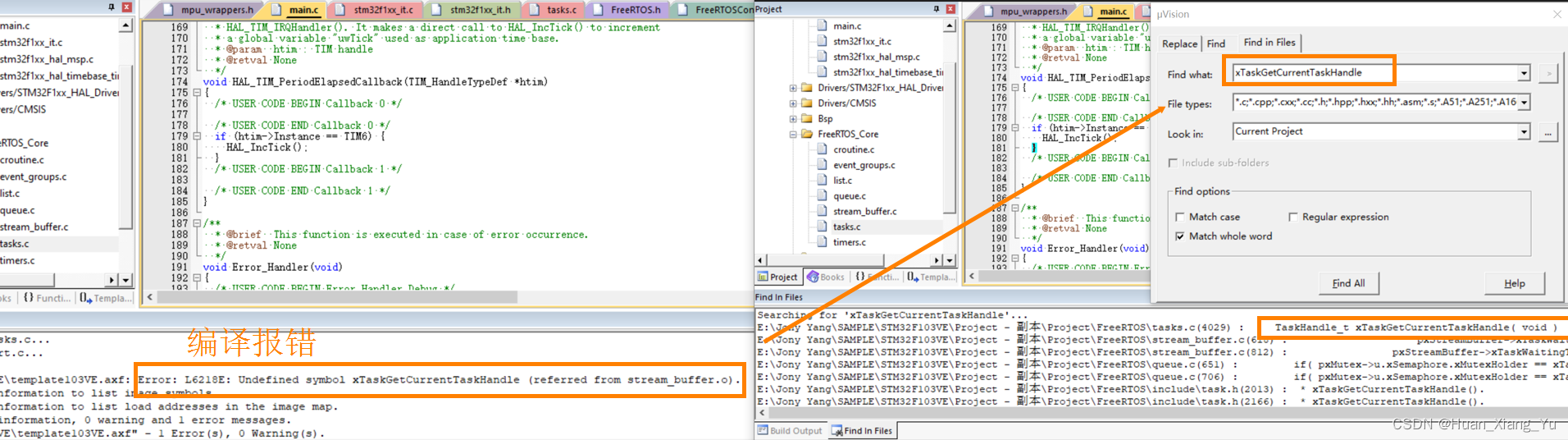Switch to the stm32f1xx_it.c tab in the left editor
The width and height of the screenshot is (1568, 440).
[x=376, y=10]
